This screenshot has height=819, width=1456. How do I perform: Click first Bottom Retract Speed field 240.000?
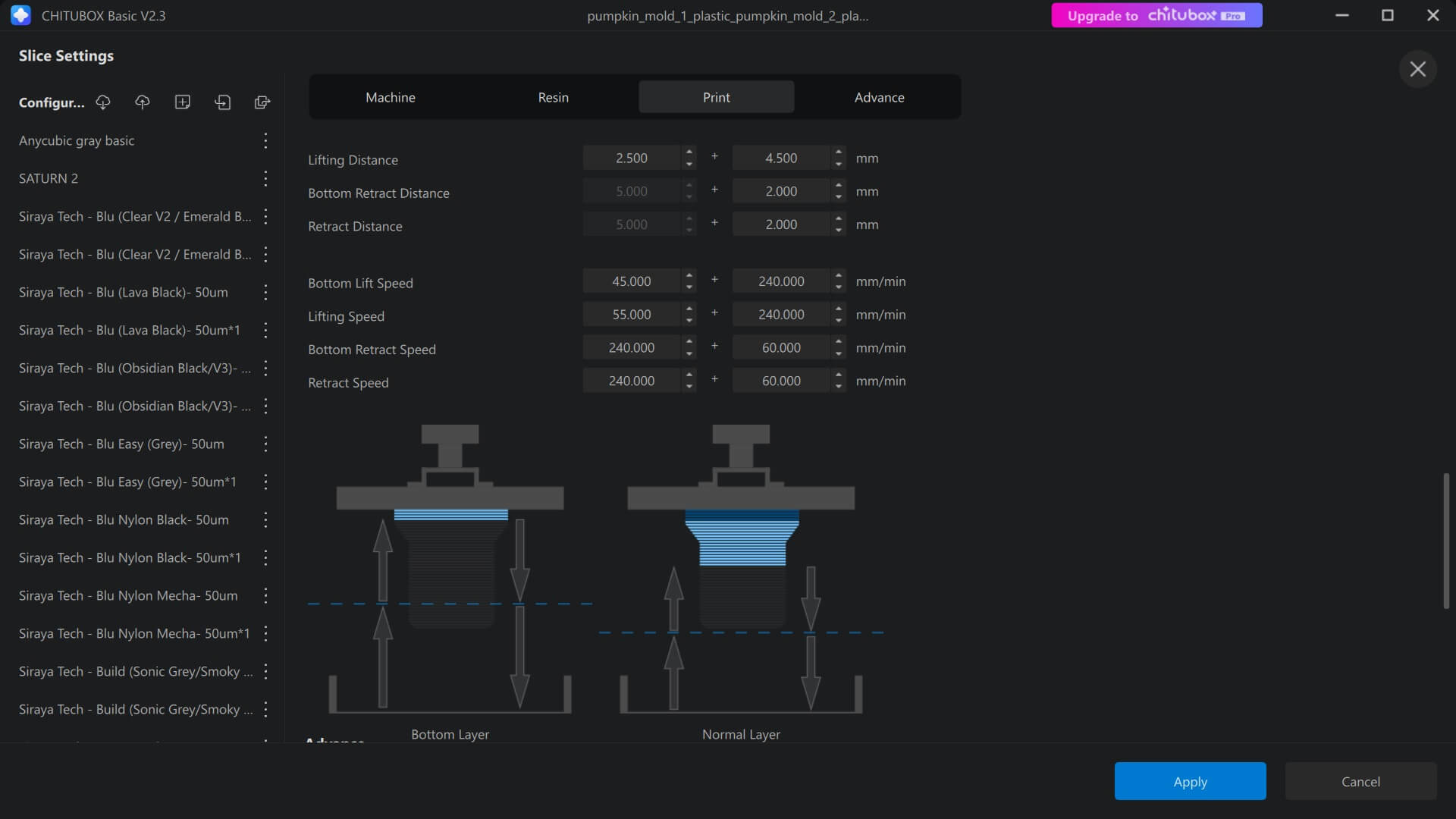pos(632,348)
